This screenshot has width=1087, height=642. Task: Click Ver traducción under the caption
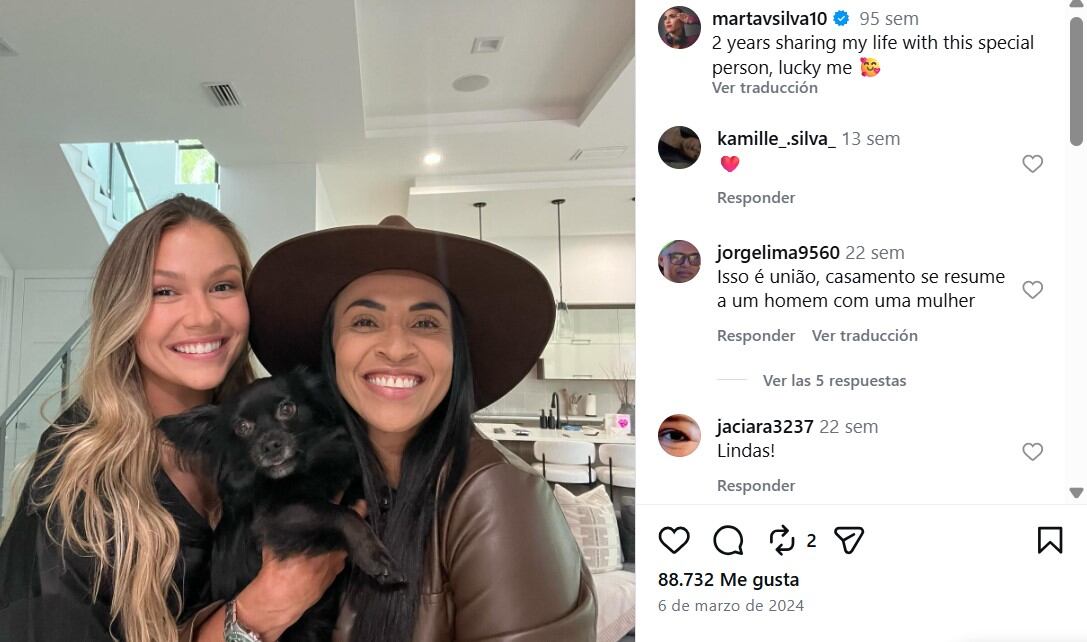click(765, 87)
